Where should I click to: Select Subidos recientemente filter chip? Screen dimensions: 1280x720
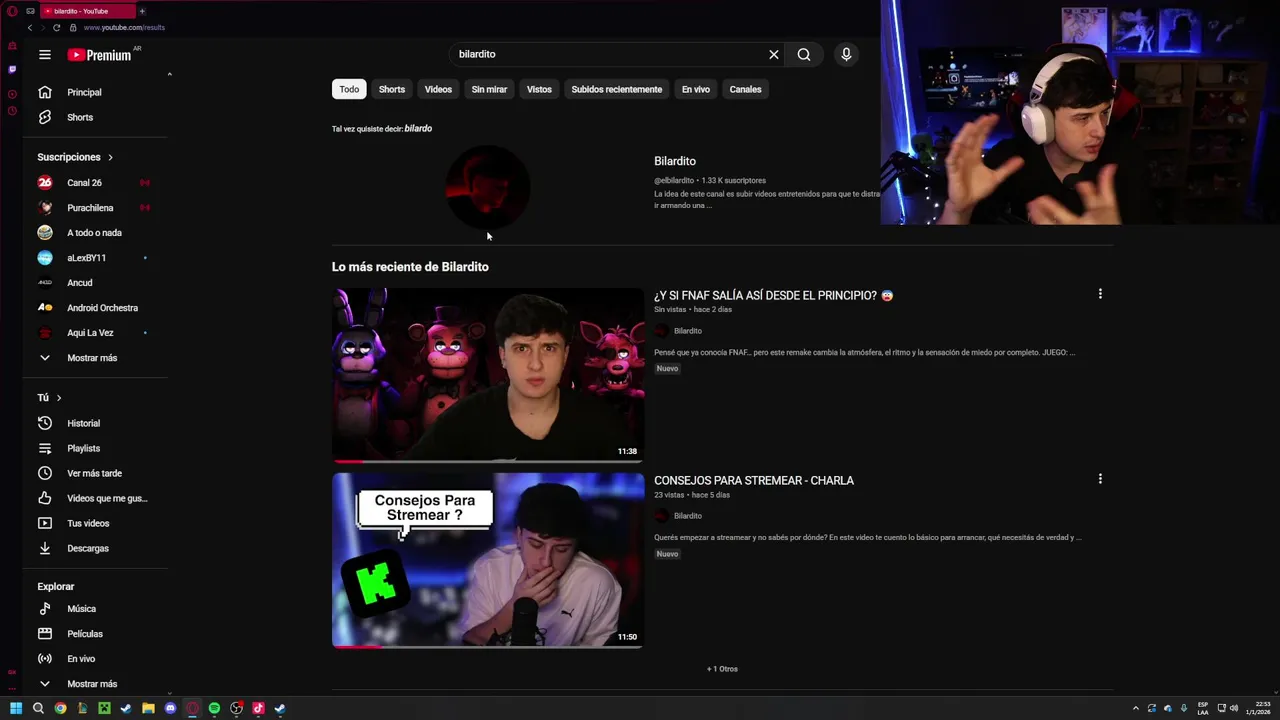point(616,89)
